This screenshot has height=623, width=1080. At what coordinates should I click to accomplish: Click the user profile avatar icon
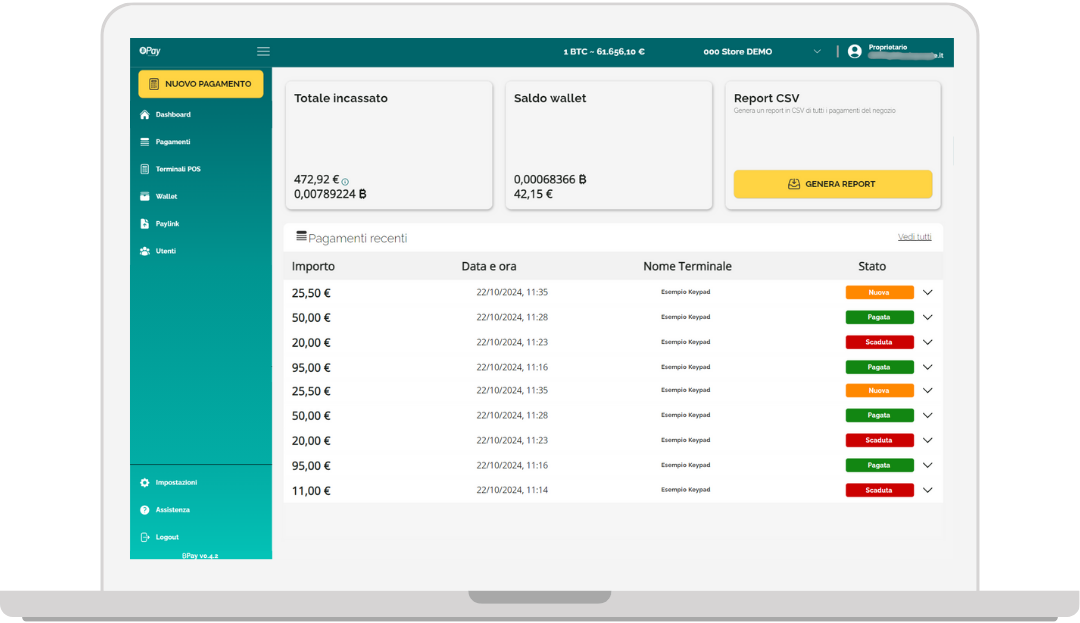pos(854,51)
